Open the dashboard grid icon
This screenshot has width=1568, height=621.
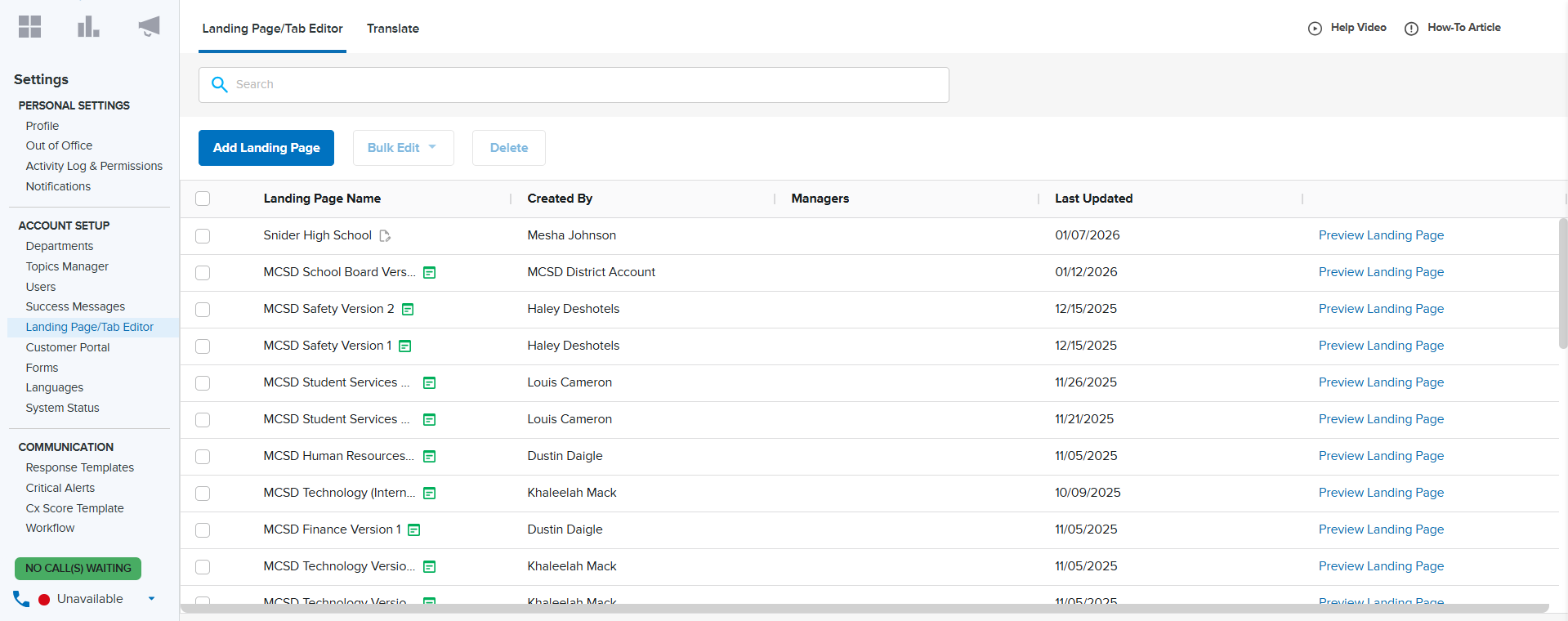pyautogui.click(x=29, y=27)
